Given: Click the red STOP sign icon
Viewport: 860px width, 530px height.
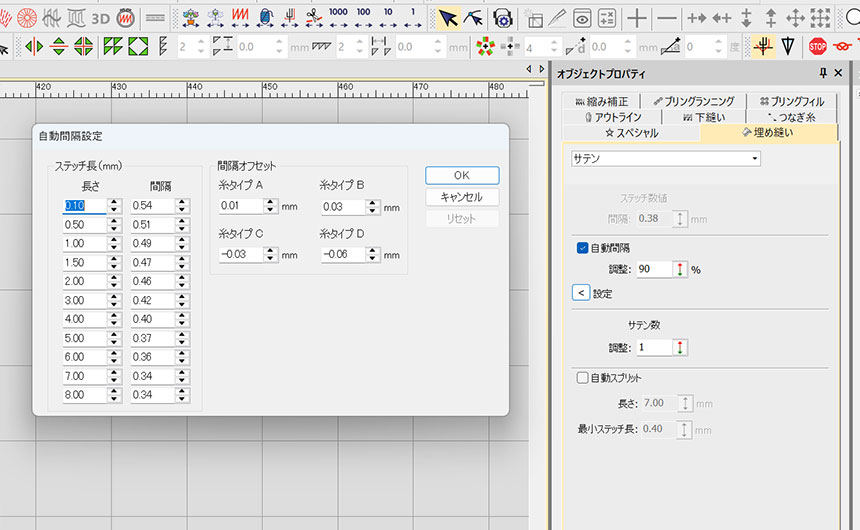Looking at the screenshot, I should click(817, 46).
